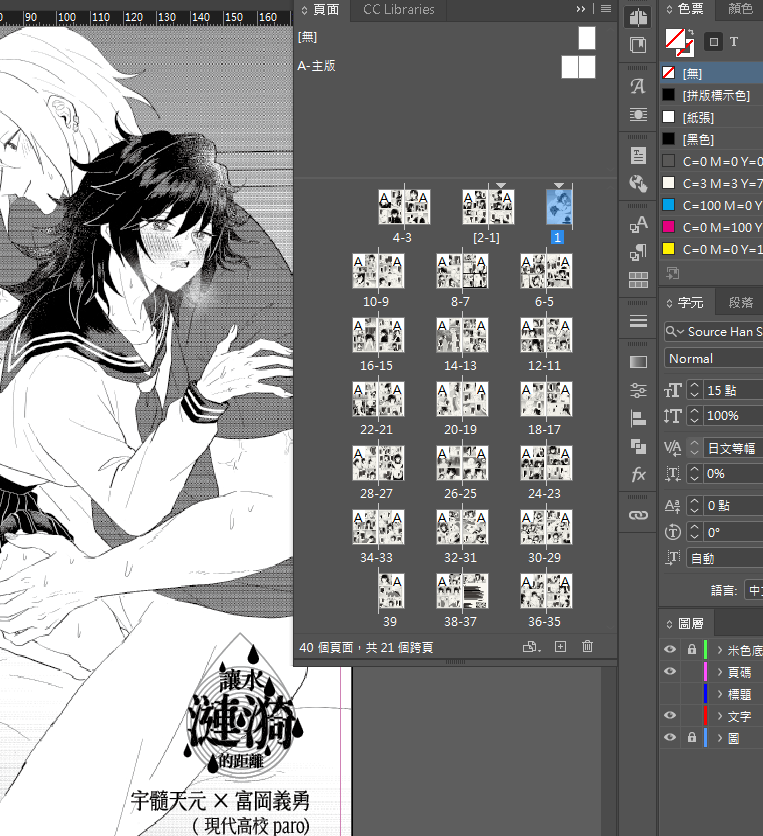763x836 pixels.
Task: Click the font size icon in Character panel
Action: click(672, 391)
